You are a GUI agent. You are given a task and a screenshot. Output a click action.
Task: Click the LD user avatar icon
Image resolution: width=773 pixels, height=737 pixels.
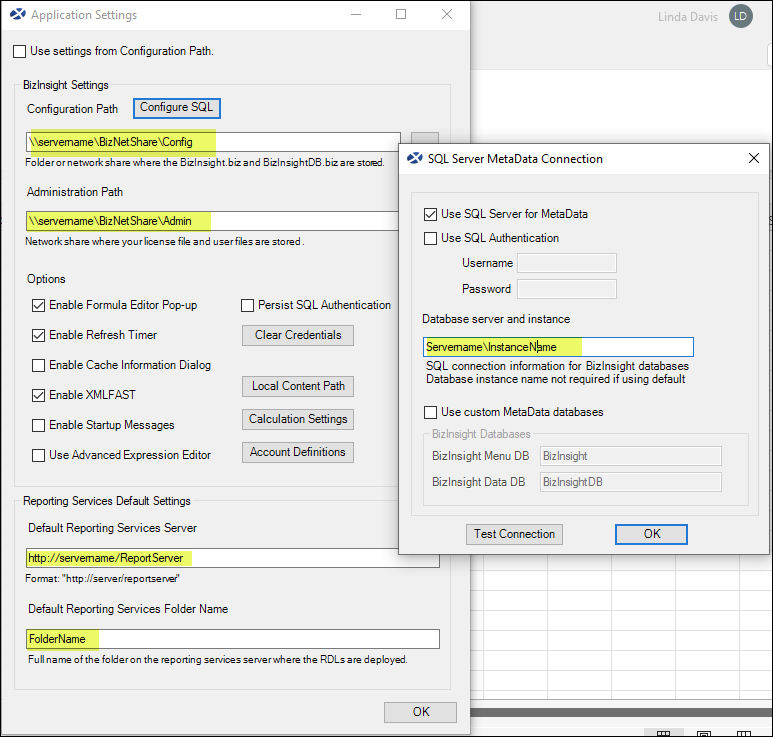740,16
